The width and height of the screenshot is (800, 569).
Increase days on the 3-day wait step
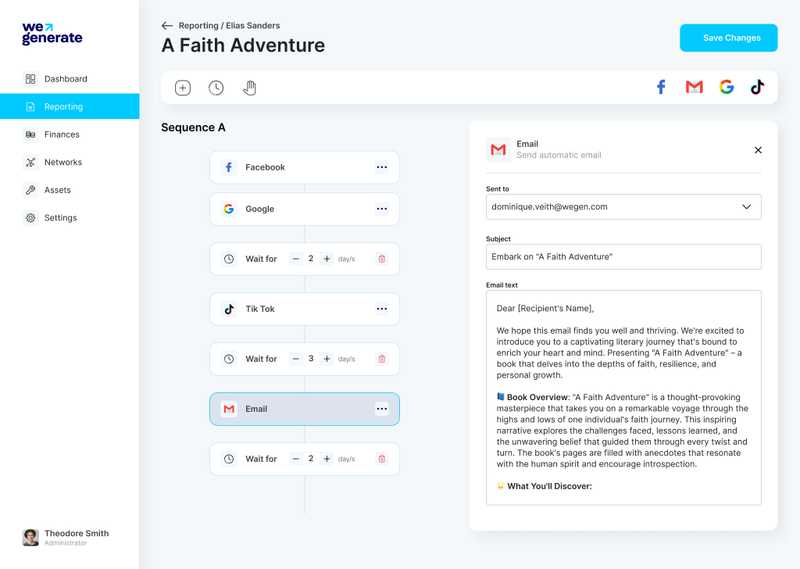(x=327, y=359)
